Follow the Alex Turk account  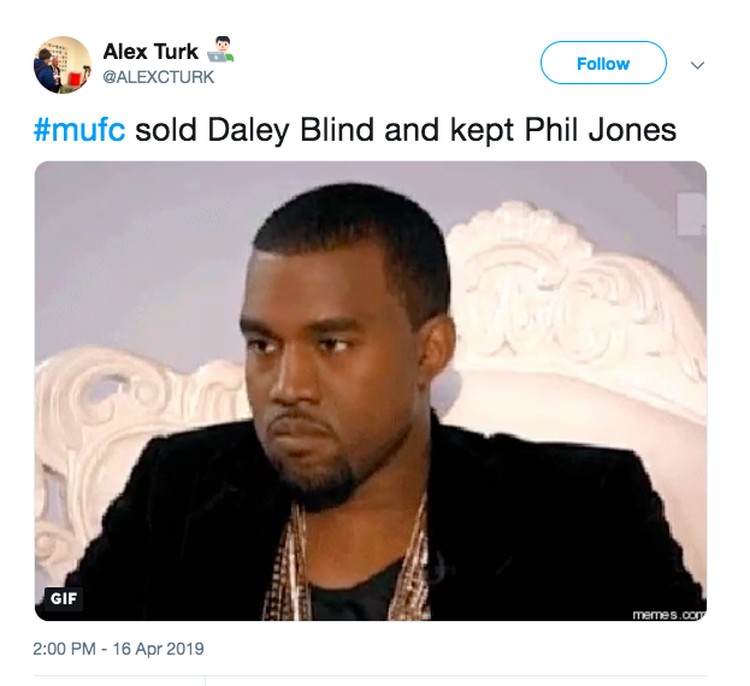[x=603, y=63]
